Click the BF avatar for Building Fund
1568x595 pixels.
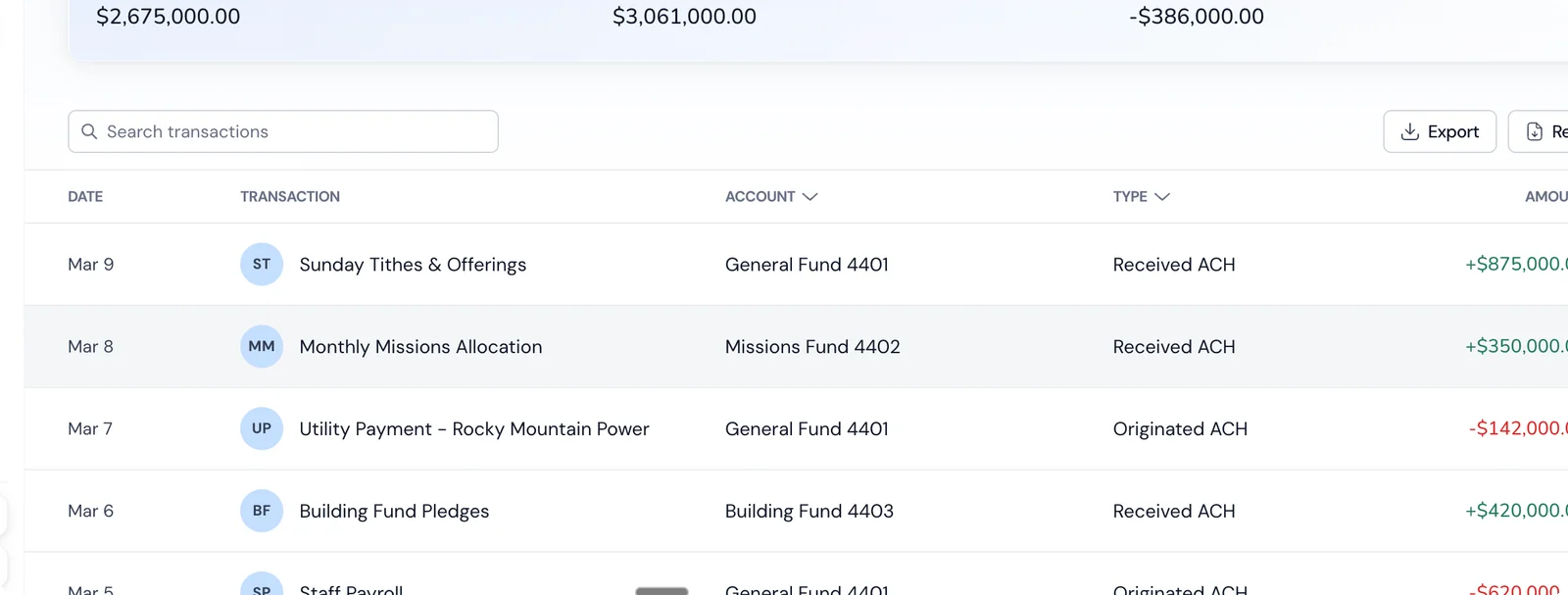point(262,511)
